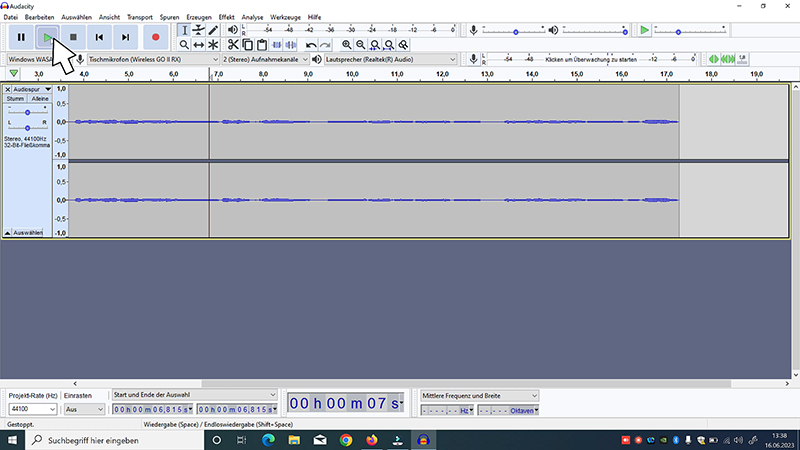Close the Audiospur track with X
This screenshot has height=450, width=800.
click(x=8, y=89)
